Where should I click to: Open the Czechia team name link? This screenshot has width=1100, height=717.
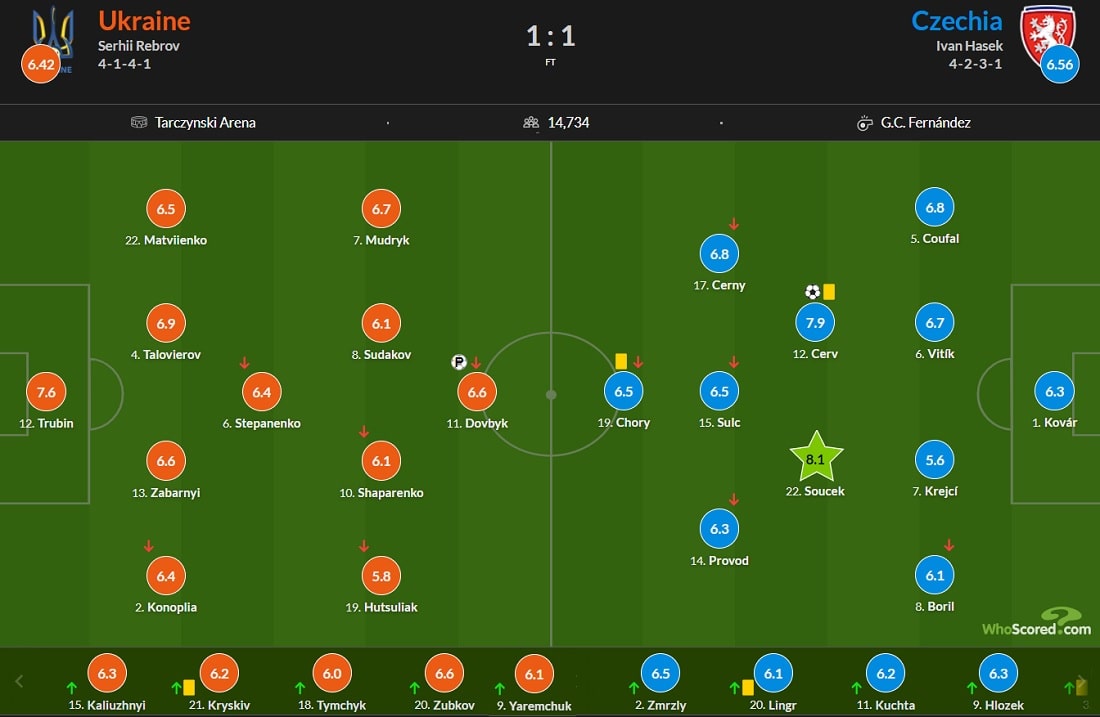pos(956,21)
